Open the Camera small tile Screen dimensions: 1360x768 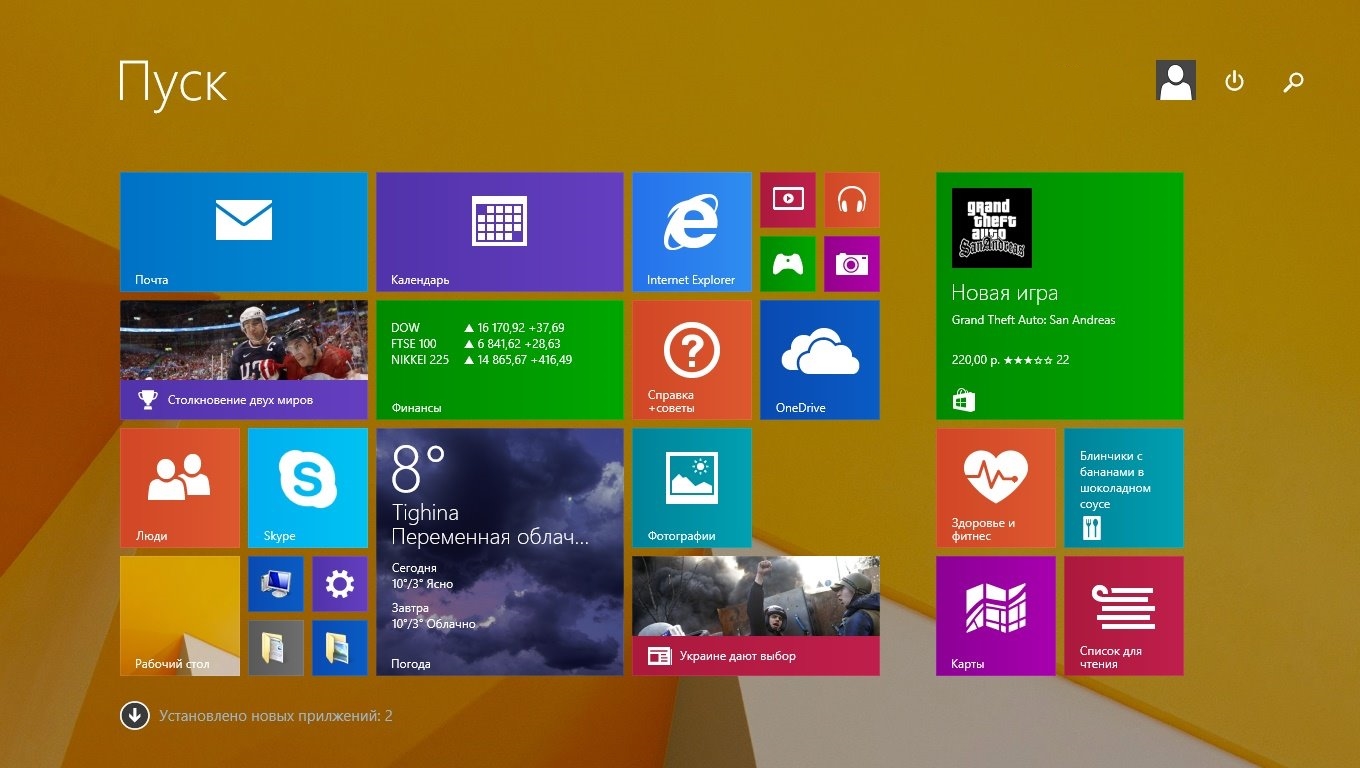tap(852, 264)
